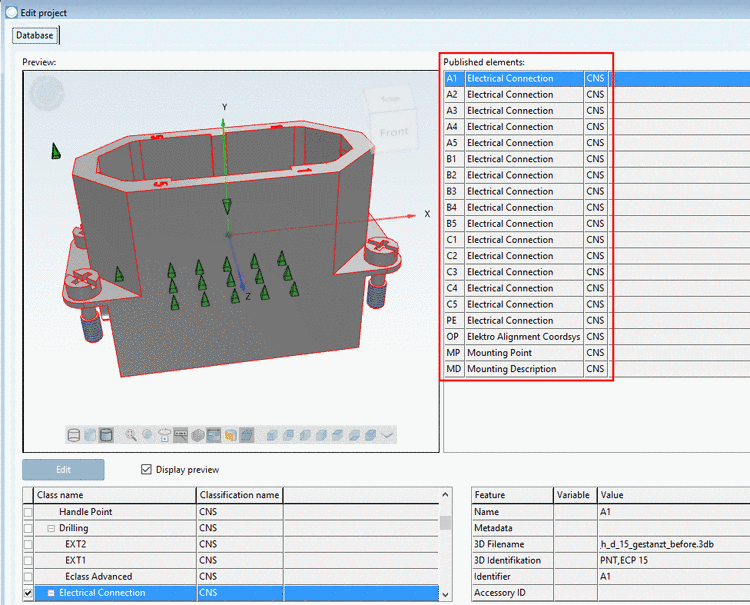Click the zoom magnifier icon in preview toolbar
Viewport: 750px width, 605px height.
coord(131,435)
